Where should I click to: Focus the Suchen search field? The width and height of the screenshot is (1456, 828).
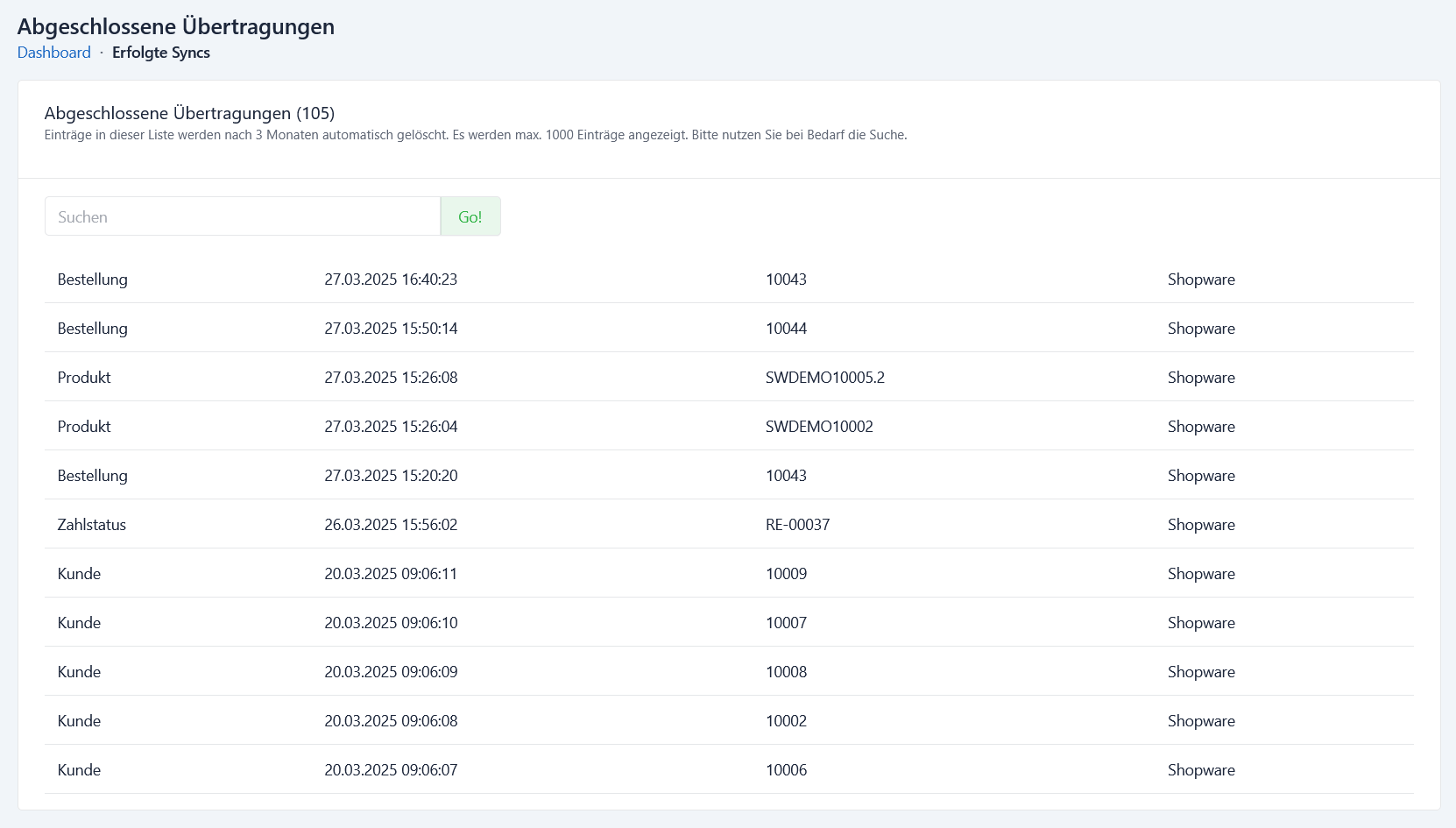[242, 216]
